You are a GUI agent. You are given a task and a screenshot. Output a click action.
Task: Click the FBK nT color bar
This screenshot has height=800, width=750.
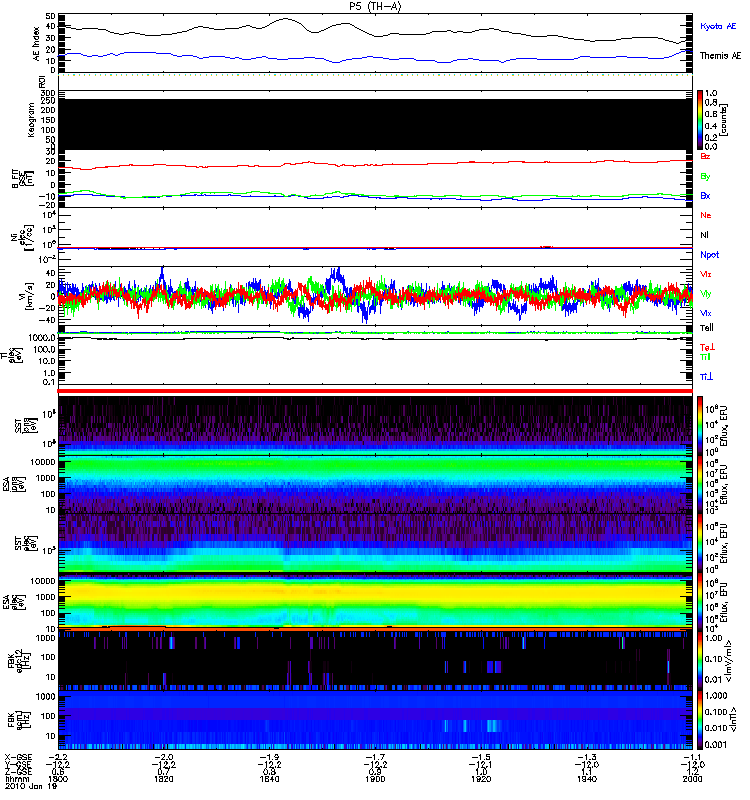pyautogui.click(x=700, y=719)
